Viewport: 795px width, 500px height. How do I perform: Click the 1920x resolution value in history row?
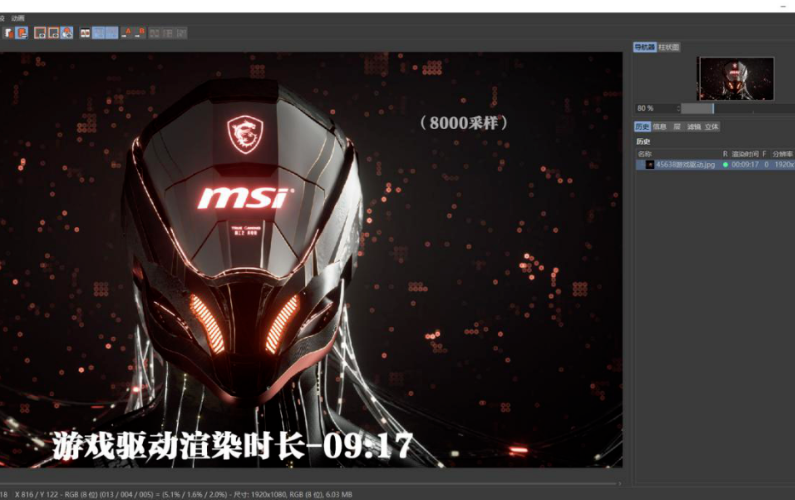(784, 165)
